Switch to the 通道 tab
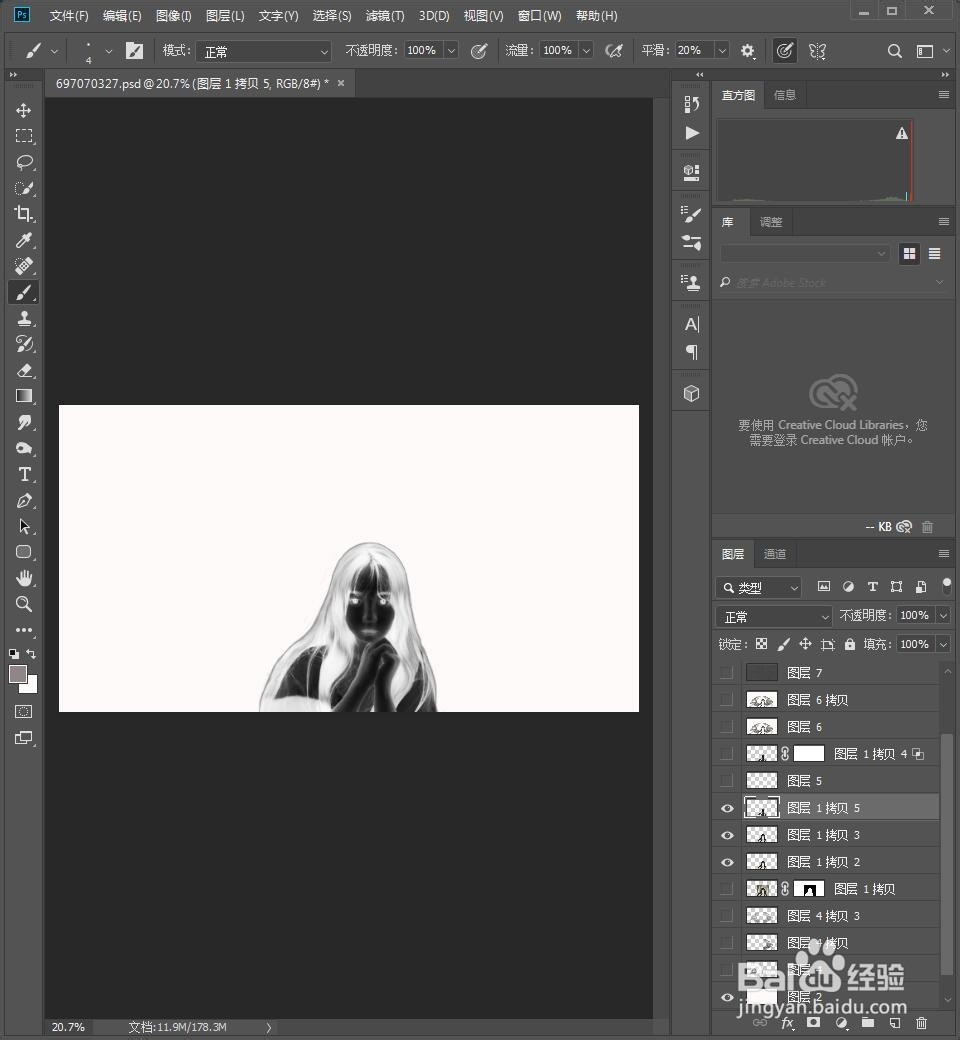 [x=774, y=554]
